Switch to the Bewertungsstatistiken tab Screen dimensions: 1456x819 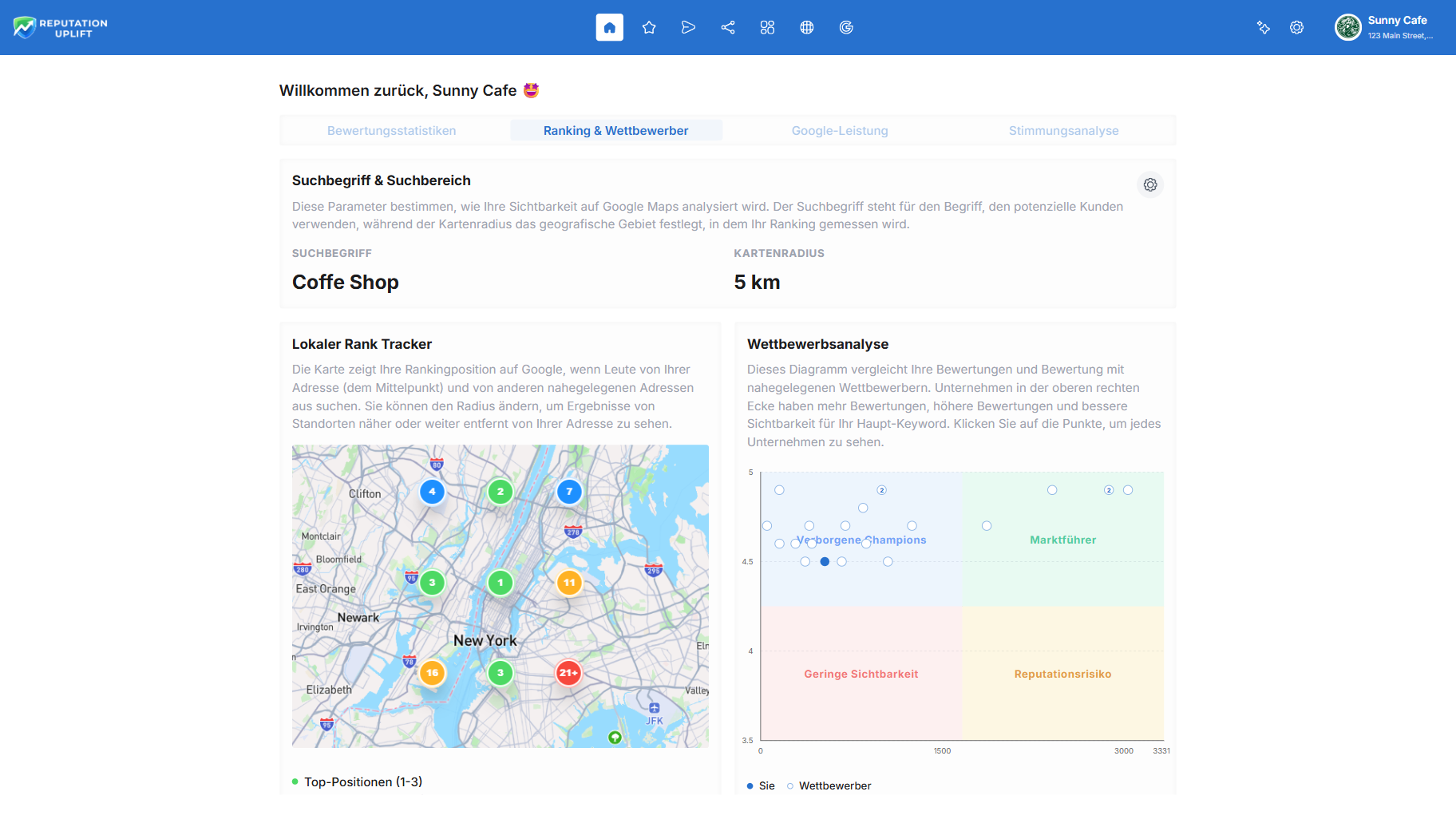click(391, 131)
